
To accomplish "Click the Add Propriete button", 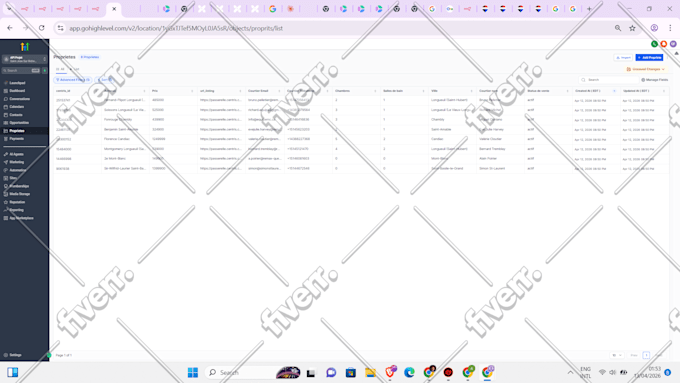I will click(x=649, y=58).
